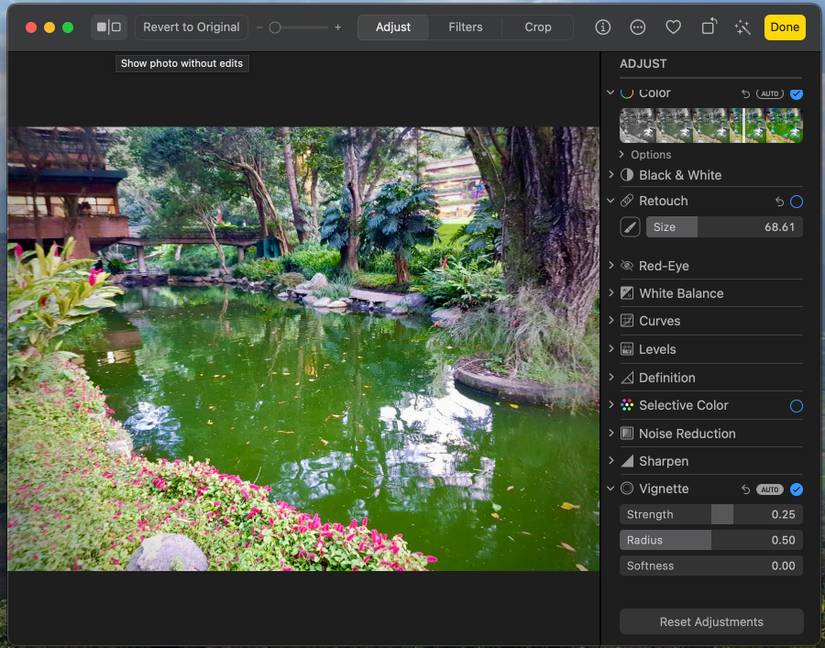825x648 pixels.
Task: Expand the Definition section
Action: click(611, 377)
